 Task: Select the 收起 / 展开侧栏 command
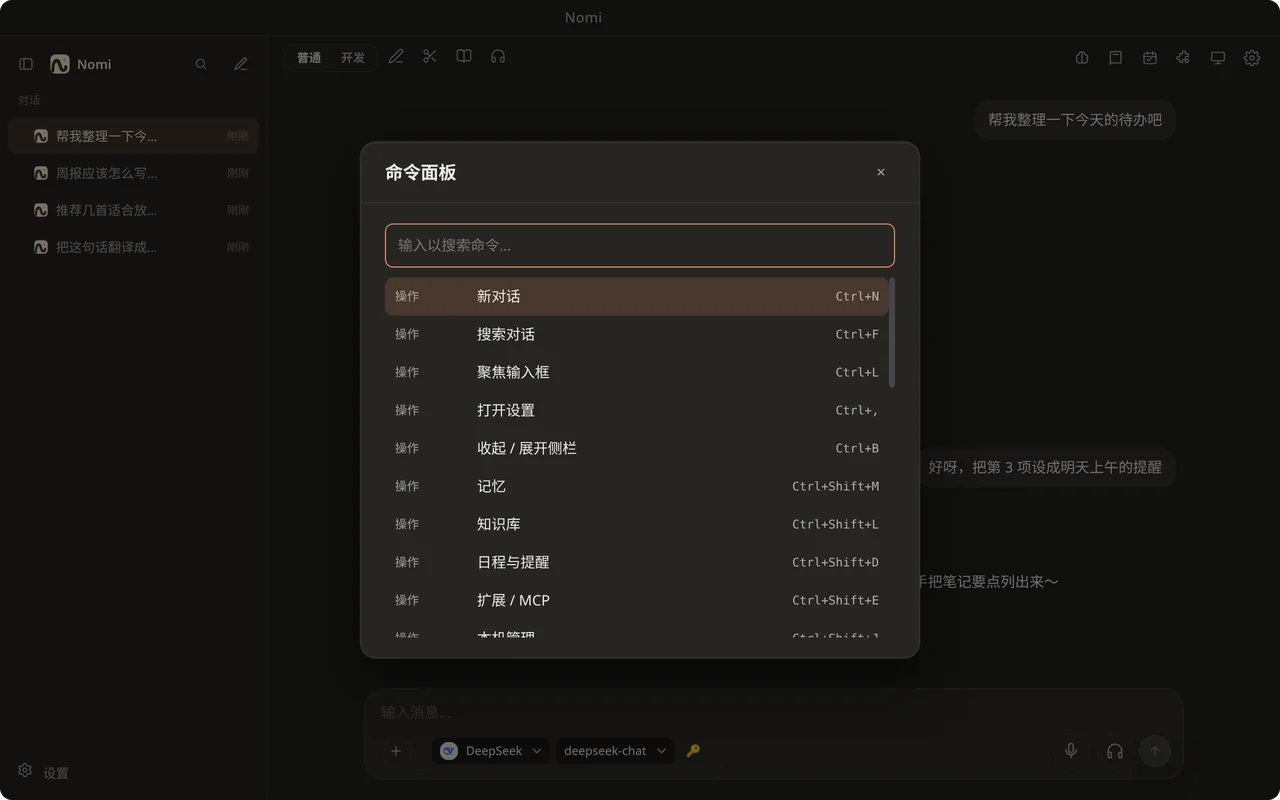(637, 448)
